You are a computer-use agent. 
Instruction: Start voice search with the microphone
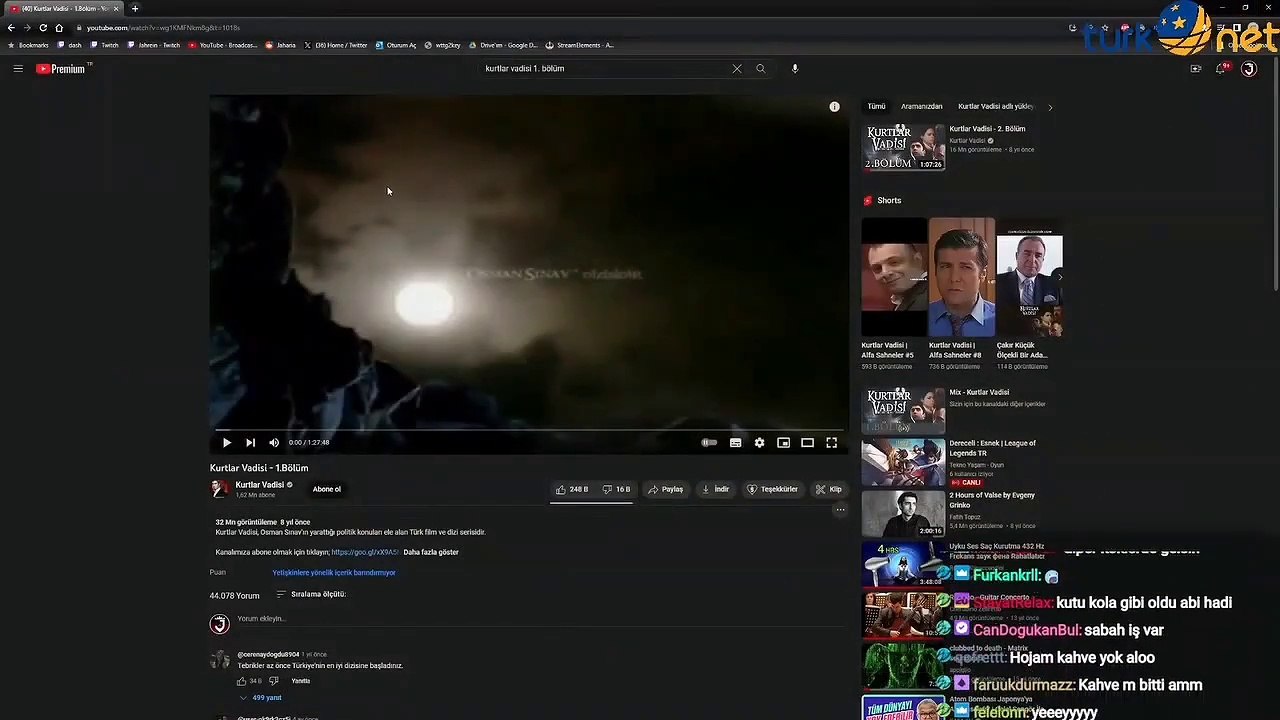795,69
